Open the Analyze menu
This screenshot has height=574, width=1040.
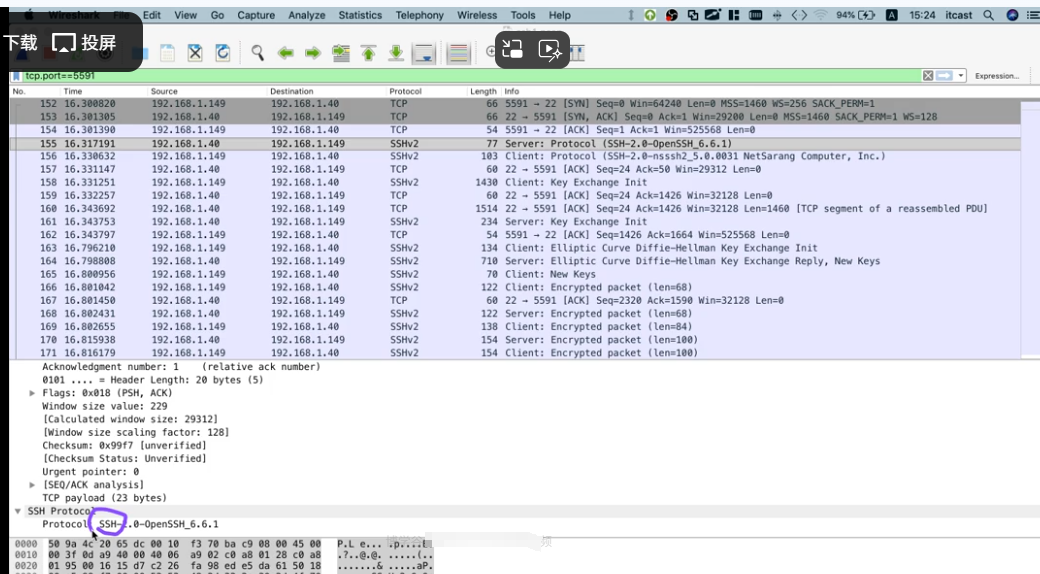click(x=307, y=15)
